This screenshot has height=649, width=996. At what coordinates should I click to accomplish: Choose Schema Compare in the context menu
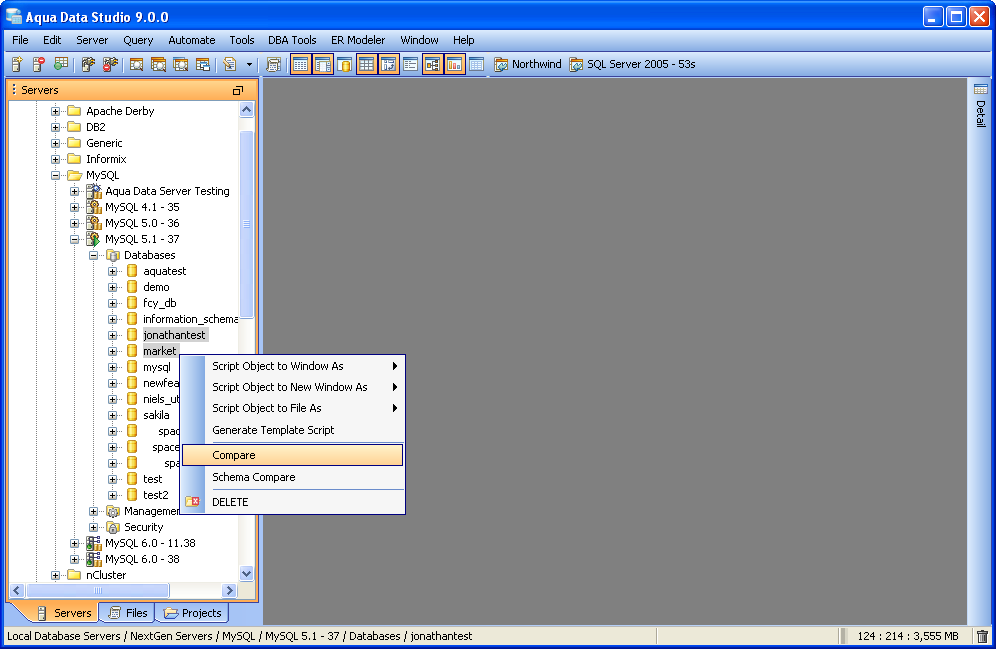(x=292, y=477)
